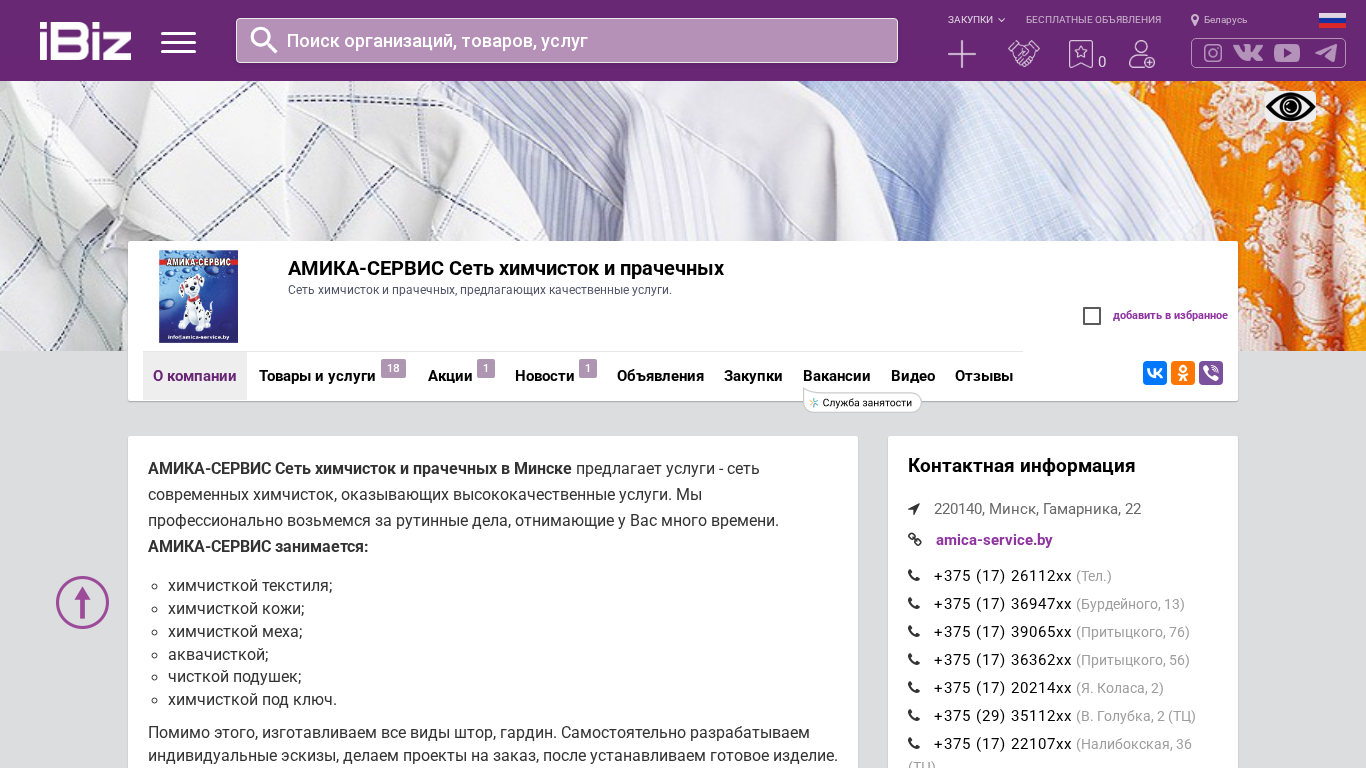Click phone icon beside +375 (17) 36362xx
Viewport: 1366px width, 768px height.
(914, 659)
